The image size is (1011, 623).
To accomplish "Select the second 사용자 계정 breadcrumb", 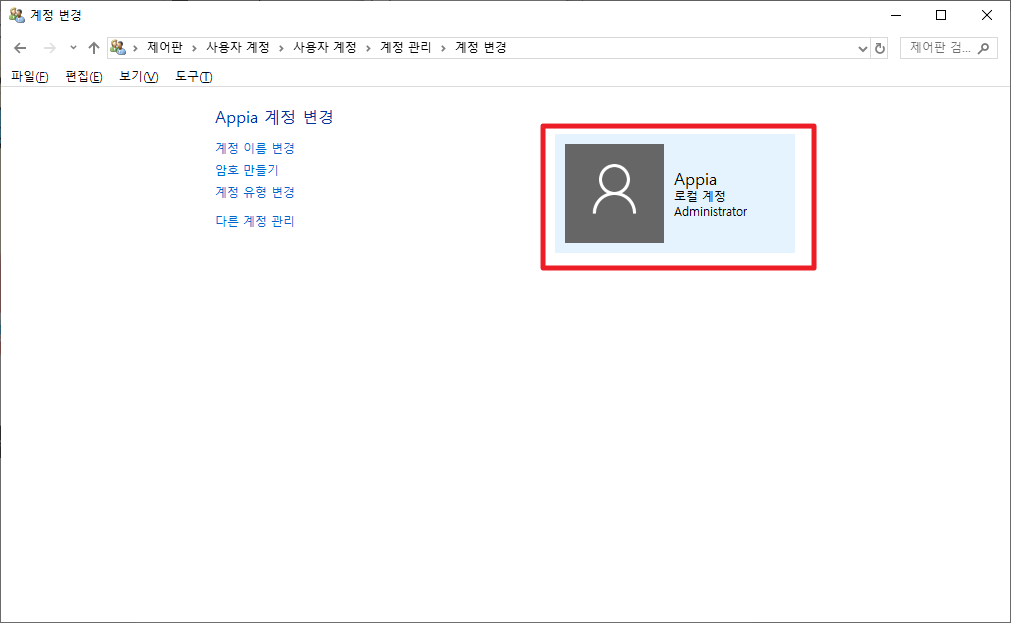I will pyautogui.click(x=324, y=48).
